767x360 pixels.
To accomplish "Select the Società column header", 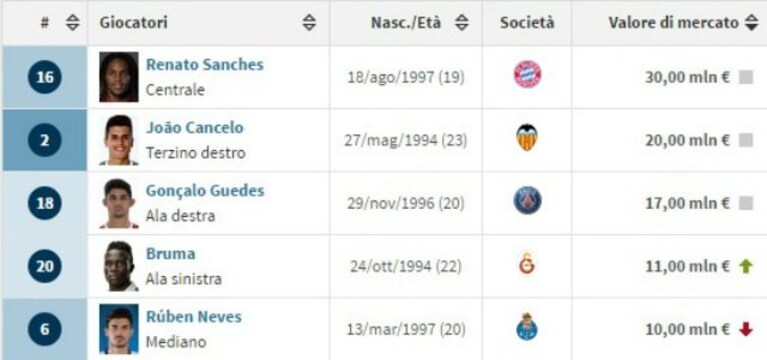I will pos(527,23).
